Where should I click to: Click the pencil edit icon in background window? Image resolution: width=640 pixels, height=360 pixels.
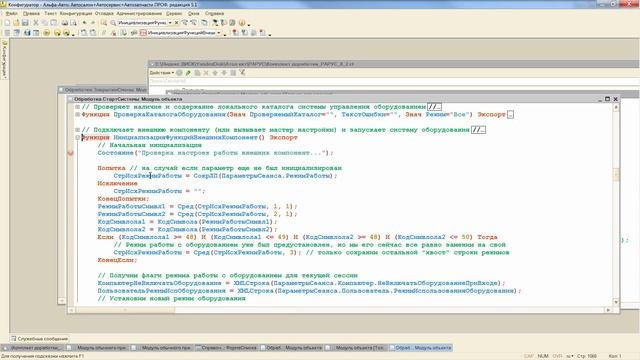coord(188,73)
